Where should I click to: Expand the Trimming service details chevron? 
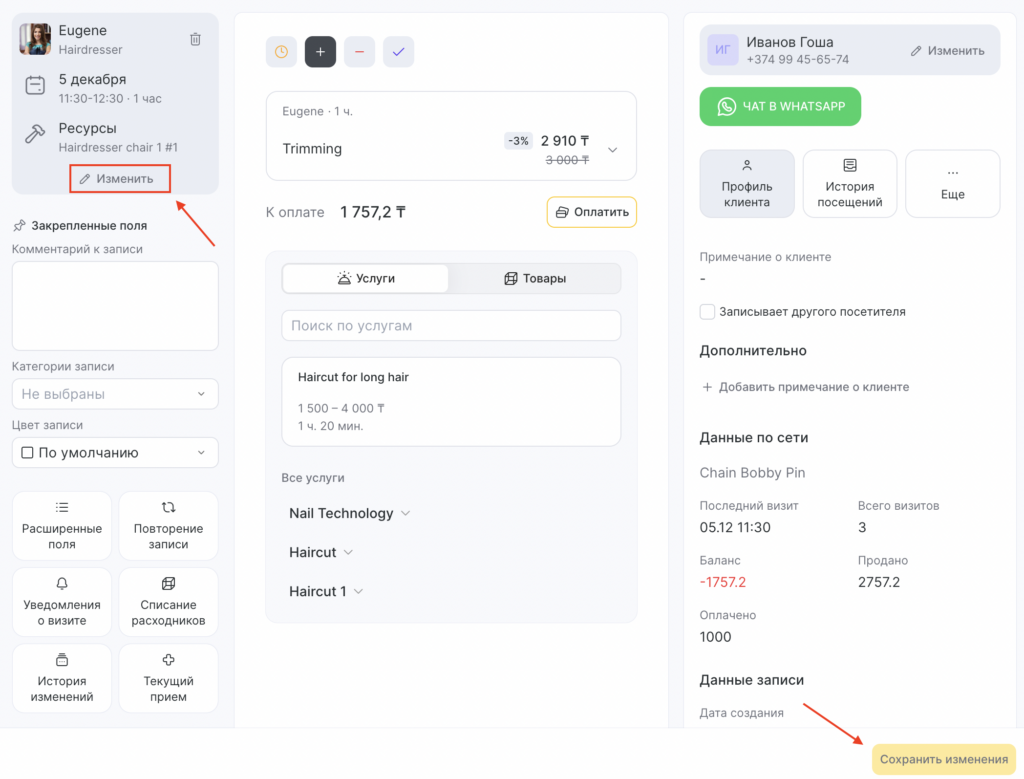pos(613,150)
